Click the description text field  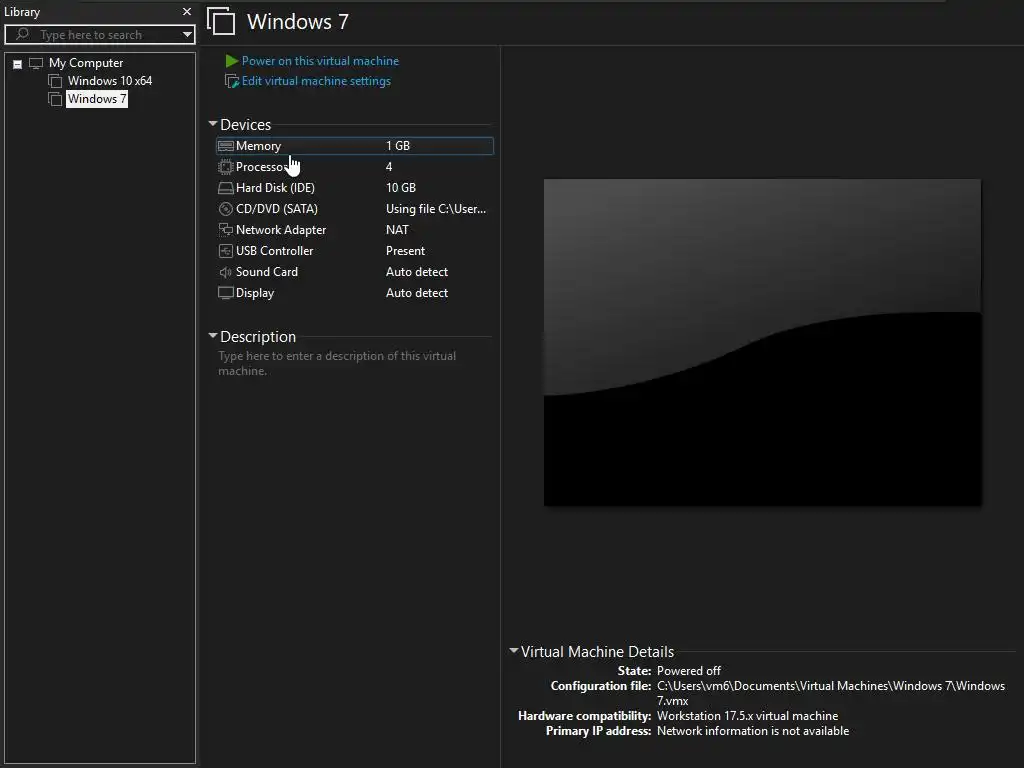[x=337, y=363]
